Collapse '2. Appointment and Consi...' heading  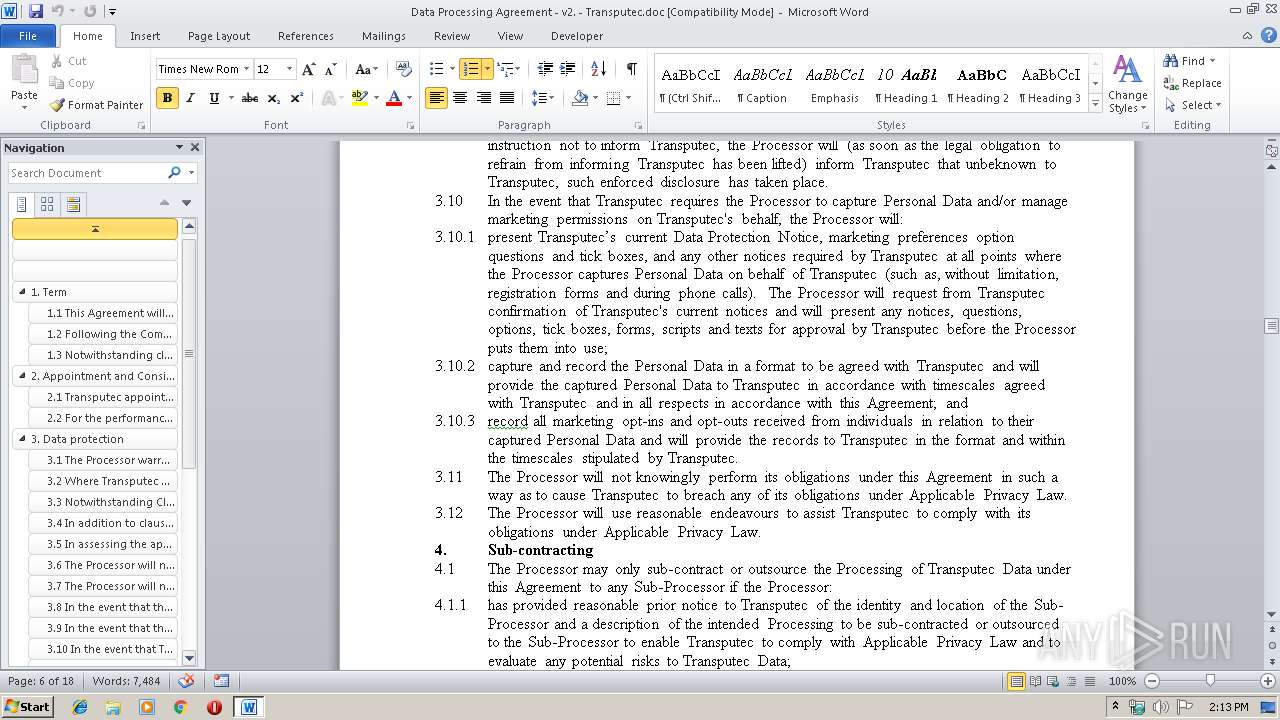pos(22,376)
